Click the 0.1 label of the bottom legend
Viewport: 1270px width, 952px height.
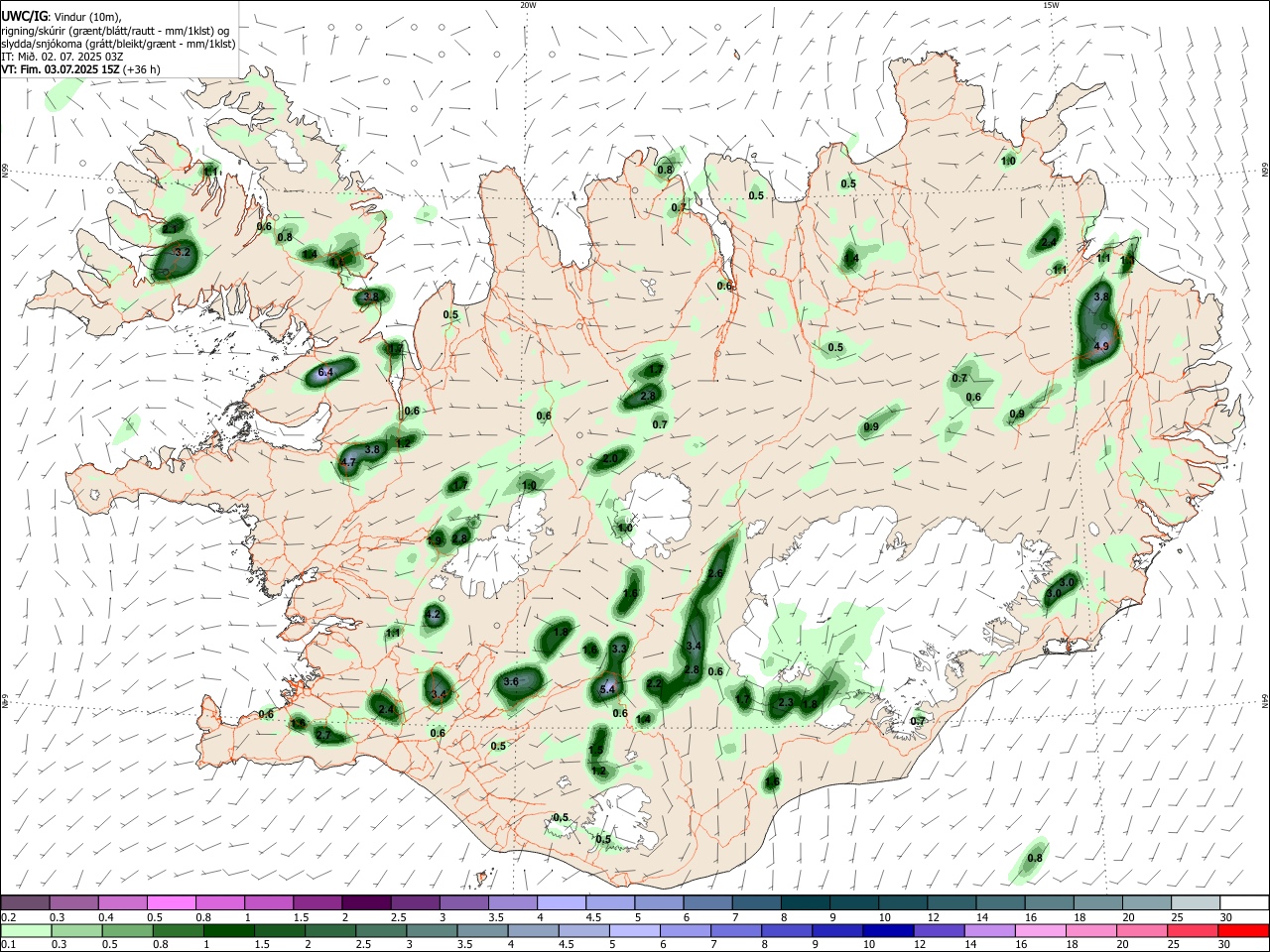[x=8, y=944]
